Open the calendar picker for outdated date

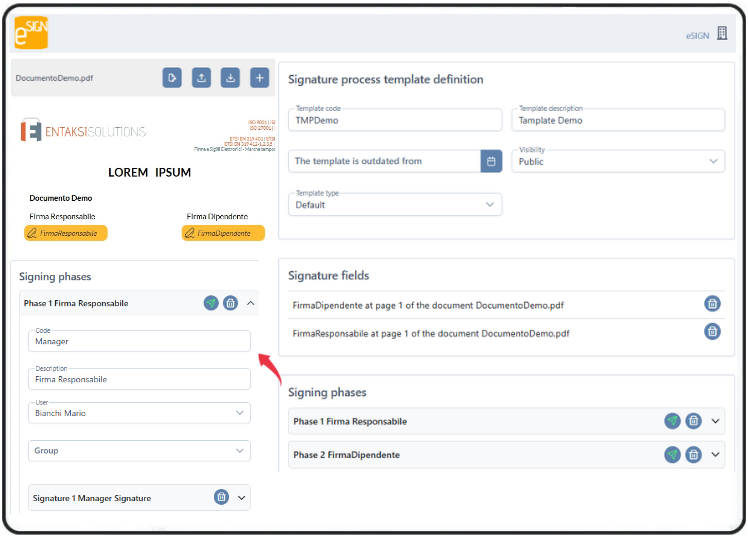coord(491,161)
